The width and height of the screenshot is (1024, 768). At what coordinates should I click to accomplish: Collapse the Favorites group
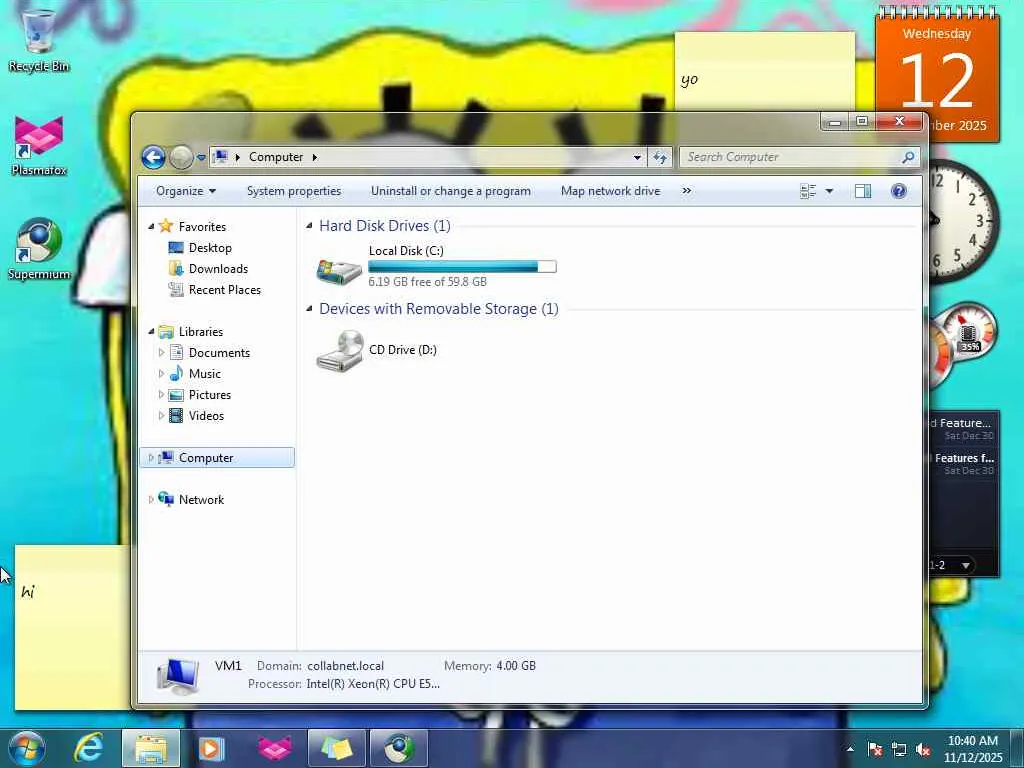(x=151, y=226)
